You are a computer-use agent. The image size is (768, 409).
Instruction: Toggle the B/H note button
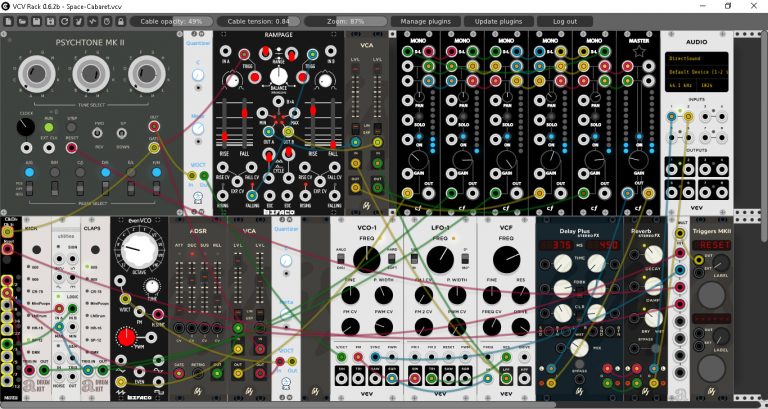(x=54, y=172)
